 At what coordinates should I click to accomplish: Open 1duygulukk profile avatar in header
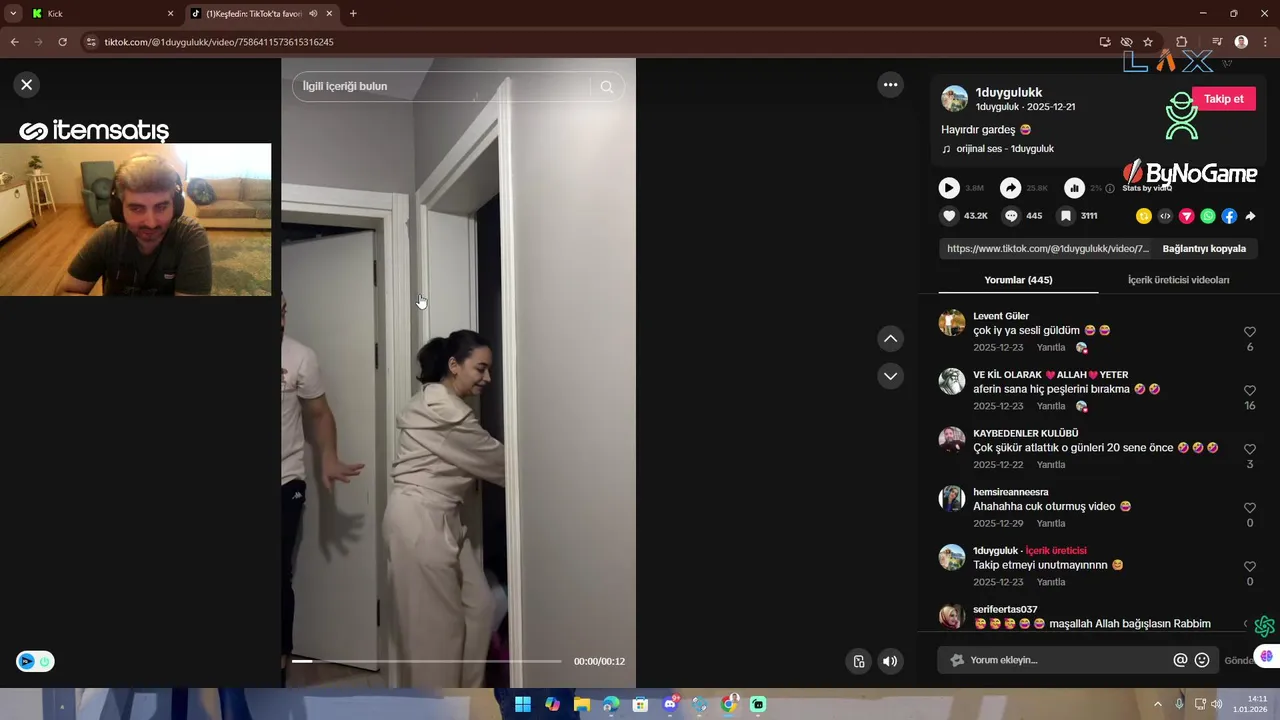pyautogui.click(x=955, y=99)
